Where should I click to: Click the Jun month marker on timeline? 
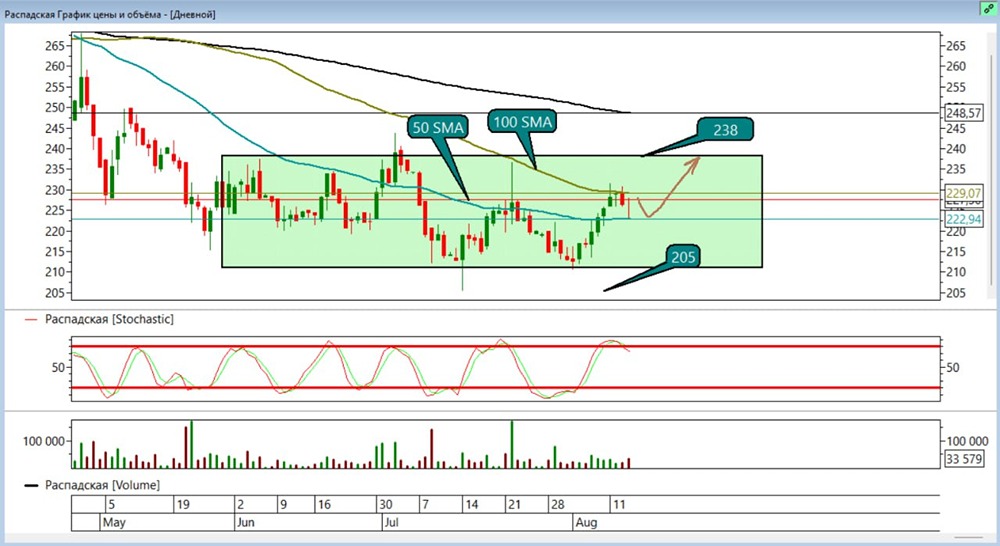(x=246, y=522)
